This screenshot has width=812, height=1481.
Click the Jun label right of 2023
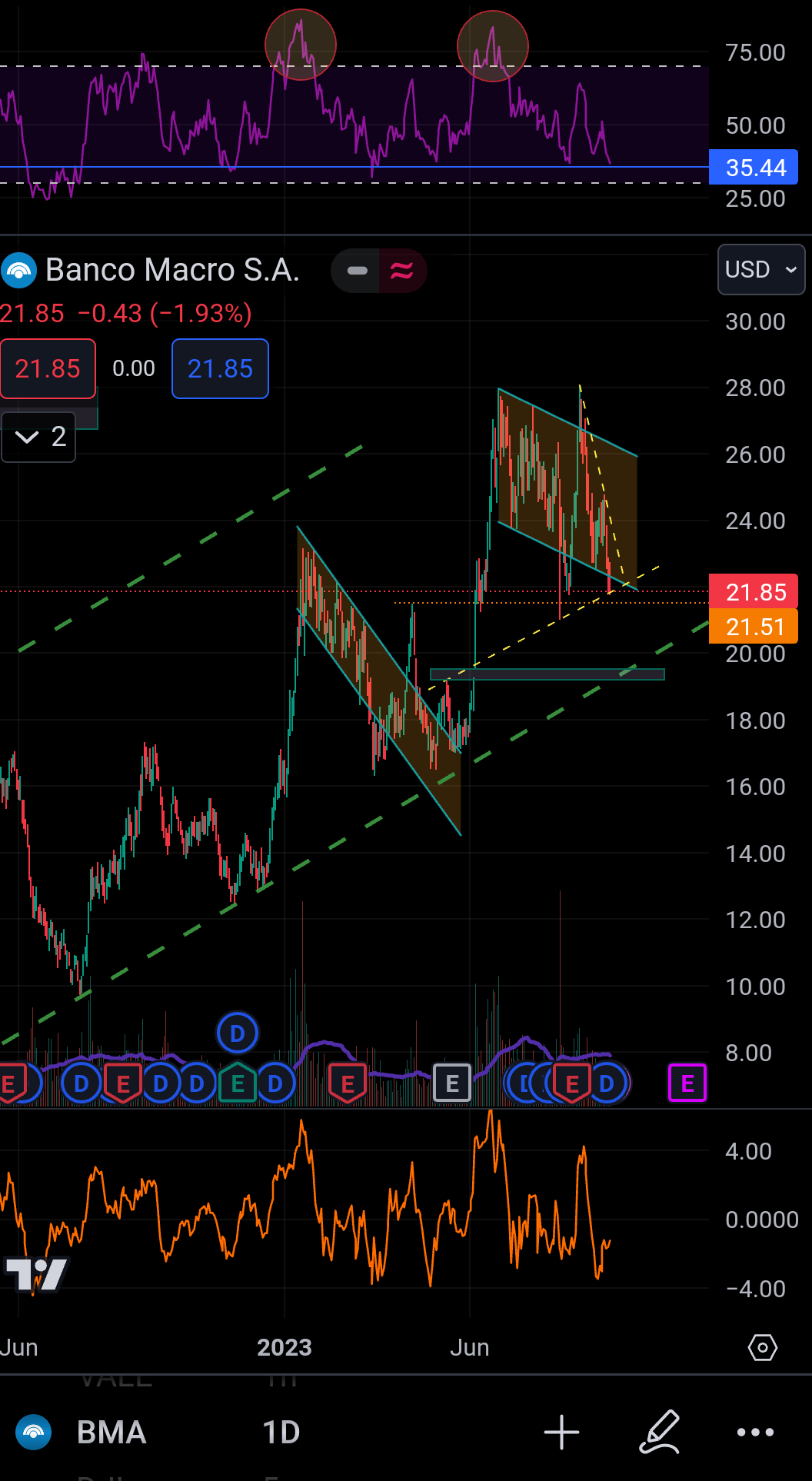click(x=470, y=1347)
